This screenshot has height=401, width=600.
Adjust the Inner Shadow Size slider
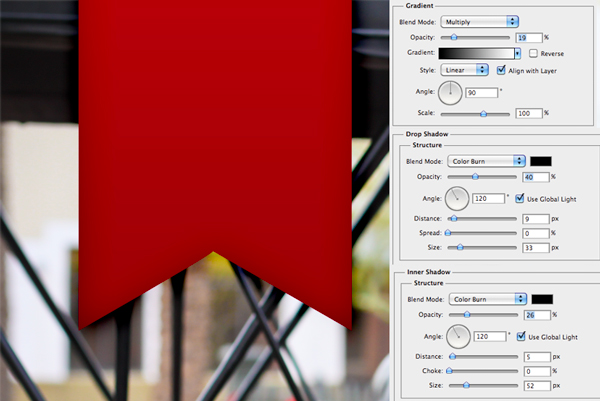(x=466, y=385)
